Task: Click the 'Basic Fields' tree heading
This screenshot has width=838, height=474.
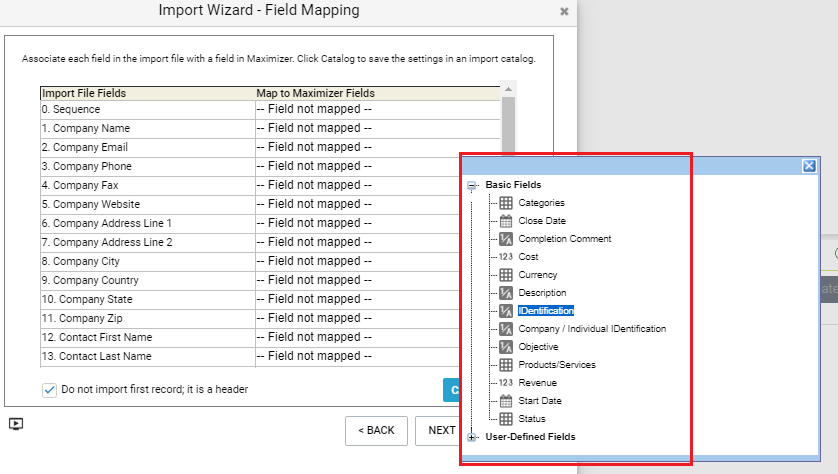Action: (513, 185)
